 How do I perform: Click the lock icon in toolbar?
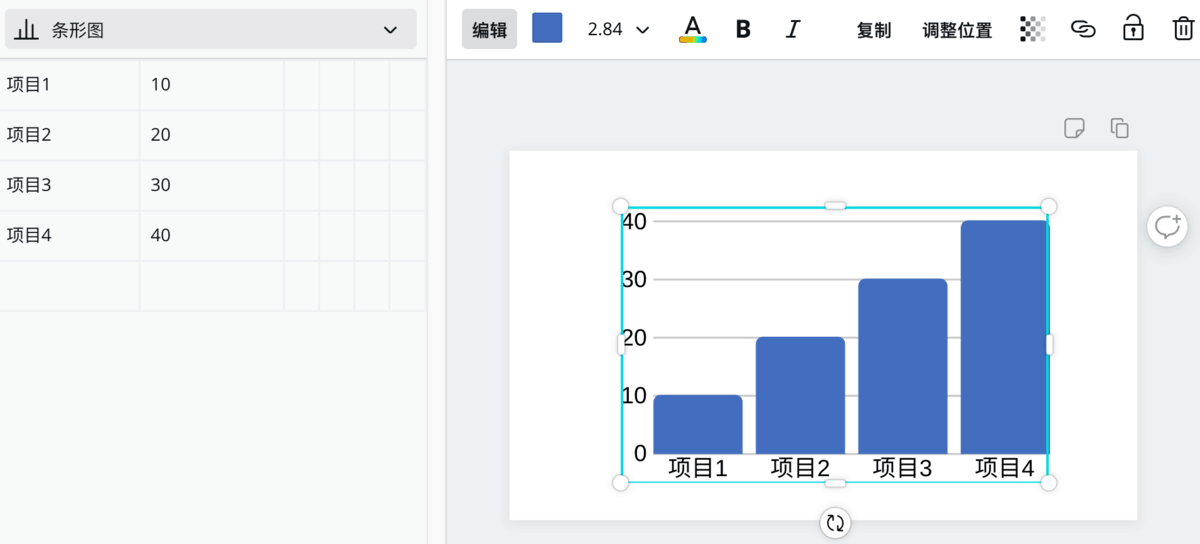(x=1133, y=28)
